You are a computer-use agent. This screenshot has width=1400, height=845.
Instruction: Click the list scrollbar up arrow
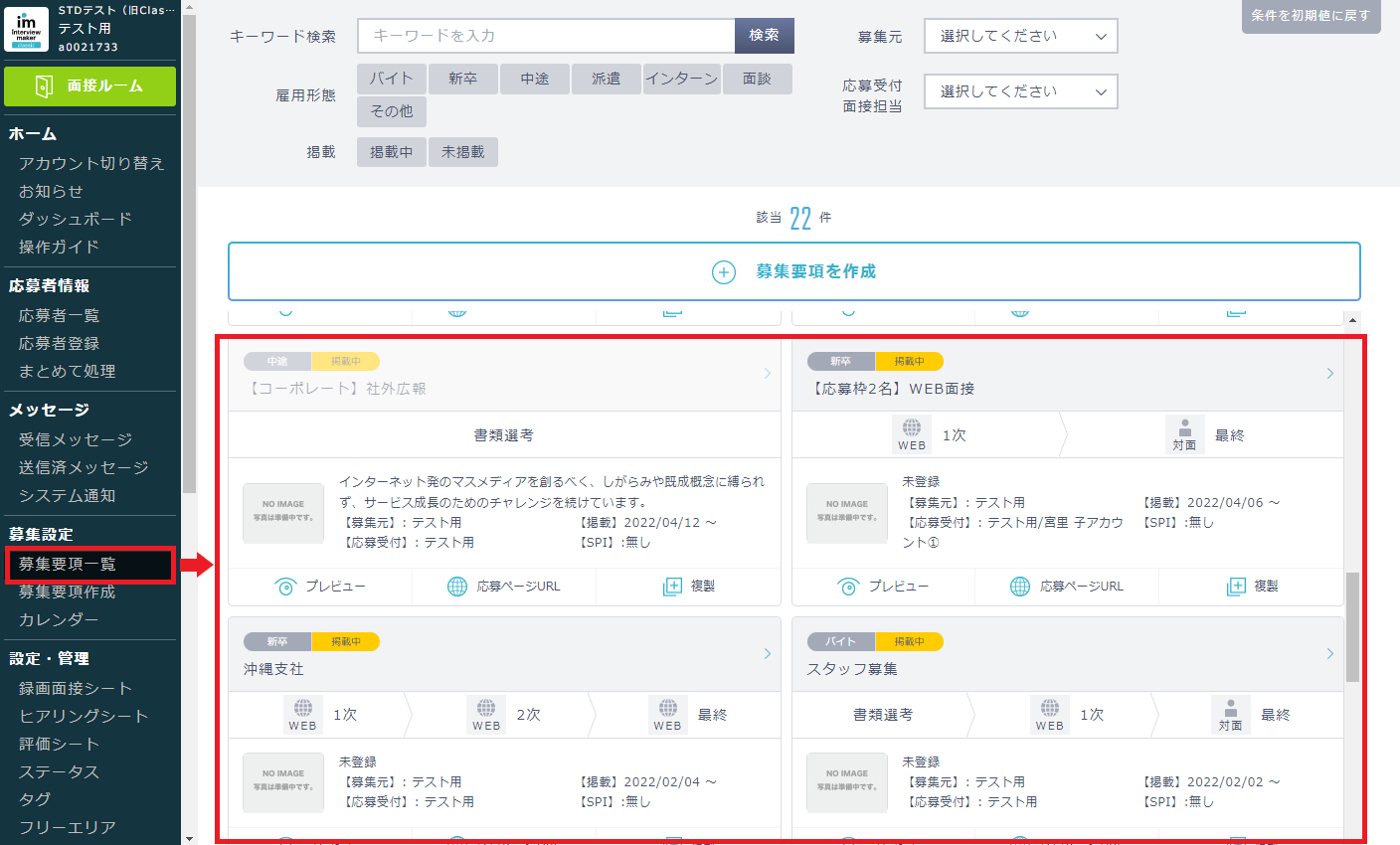[1352, 320]
